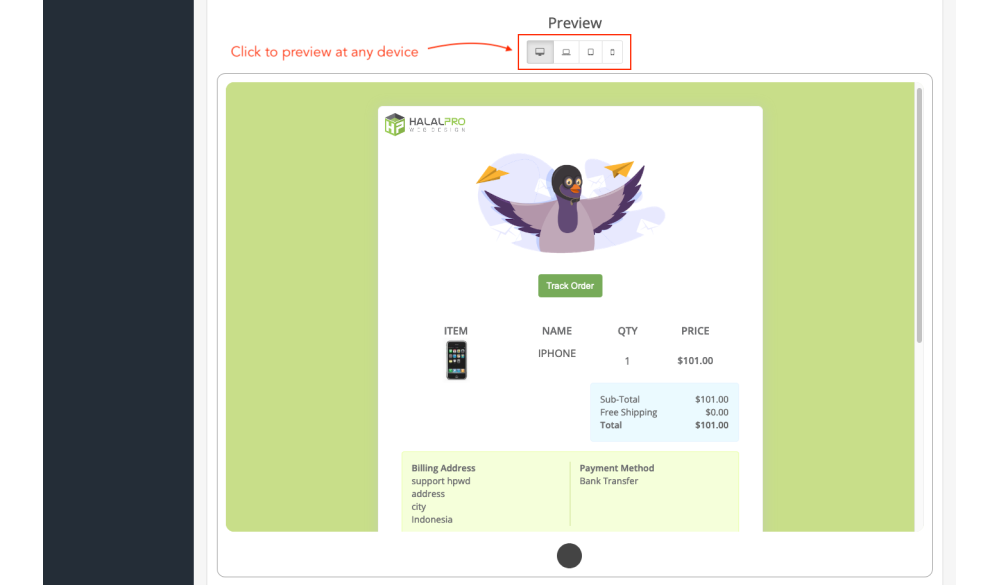This screenshot has height=585, width=1000.
Task: Click the Bank Transfer text
Action: pos(608,481)
